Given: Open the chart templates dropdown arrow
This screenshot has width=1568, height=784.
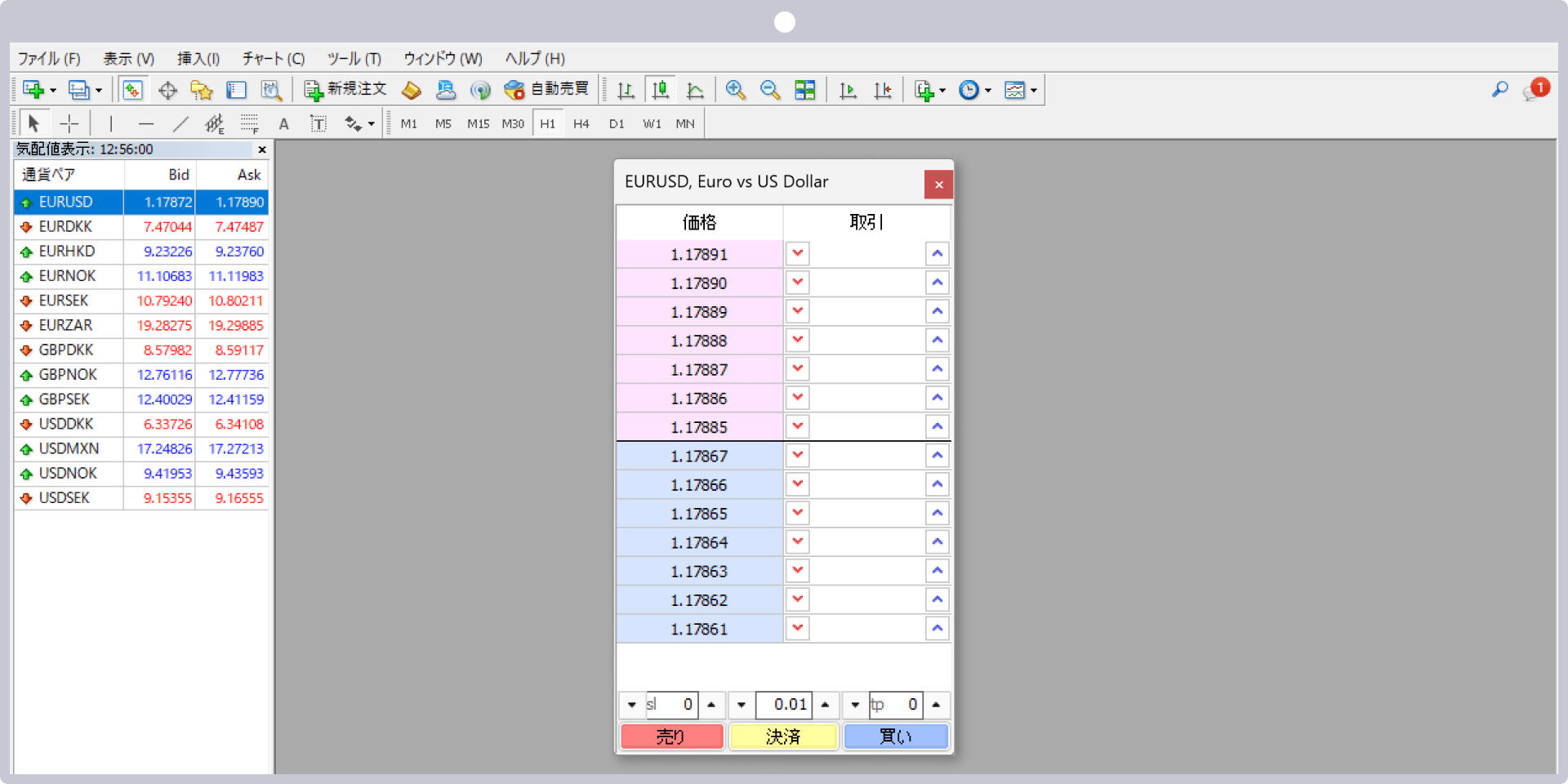Looking at the screenshot, I should (x=1034, y=91).
